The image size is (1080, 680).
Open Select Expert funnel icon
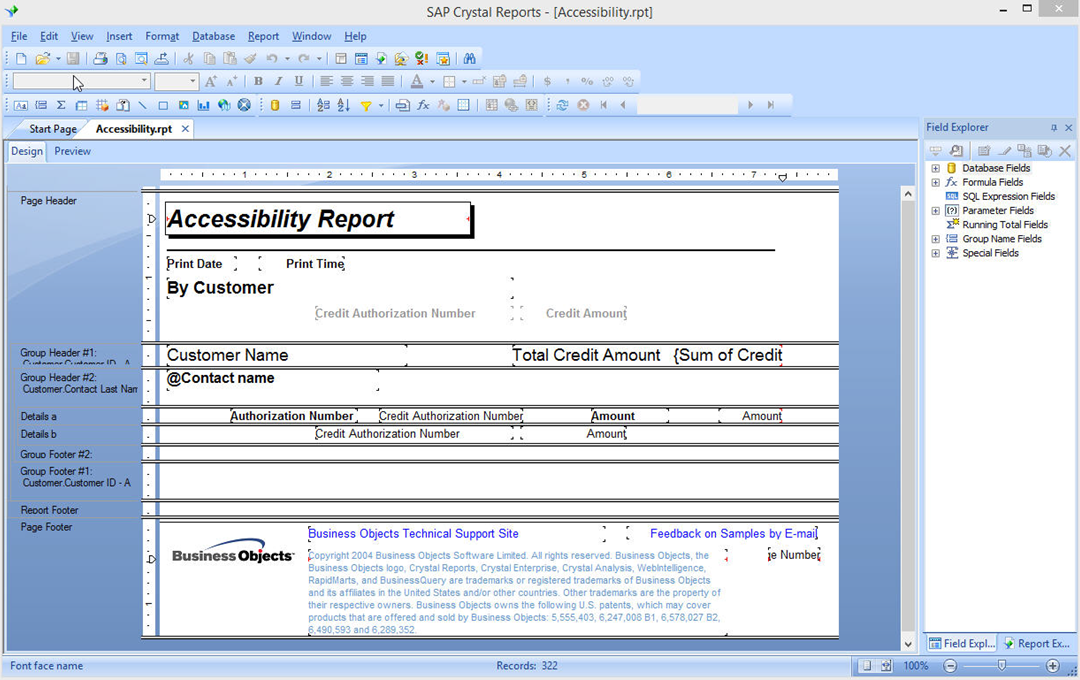click(366, 105)
